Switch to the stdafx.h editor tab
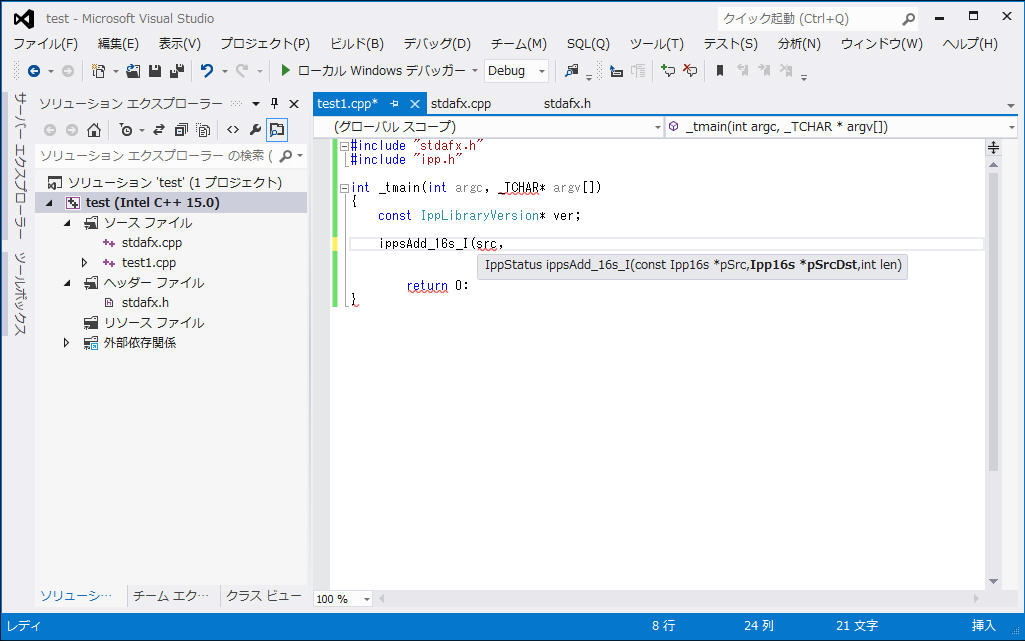This screenshot has width=1025, height=641. 567,104
